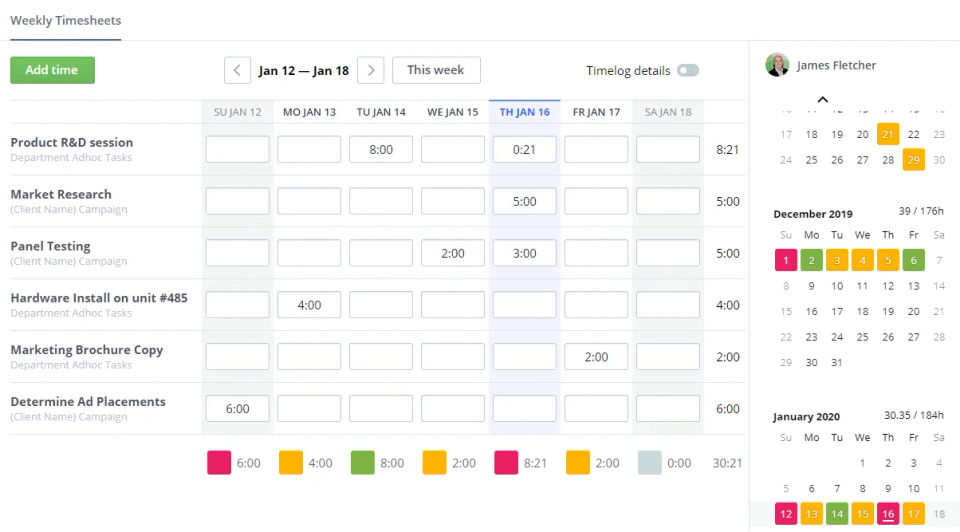
Task: Click the 39 / 176h December hours summary
Action: click(x=921, y=211)
